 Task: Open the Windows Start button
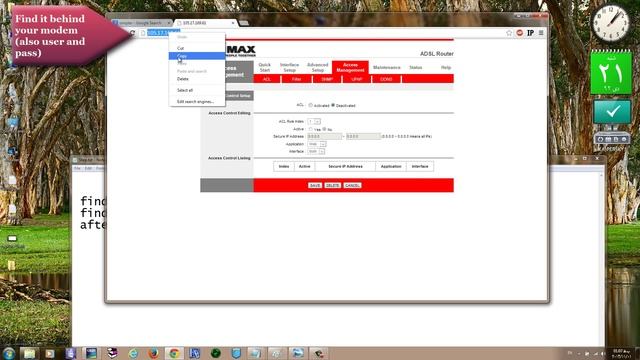pyautogui.click(x=8, y=353)
